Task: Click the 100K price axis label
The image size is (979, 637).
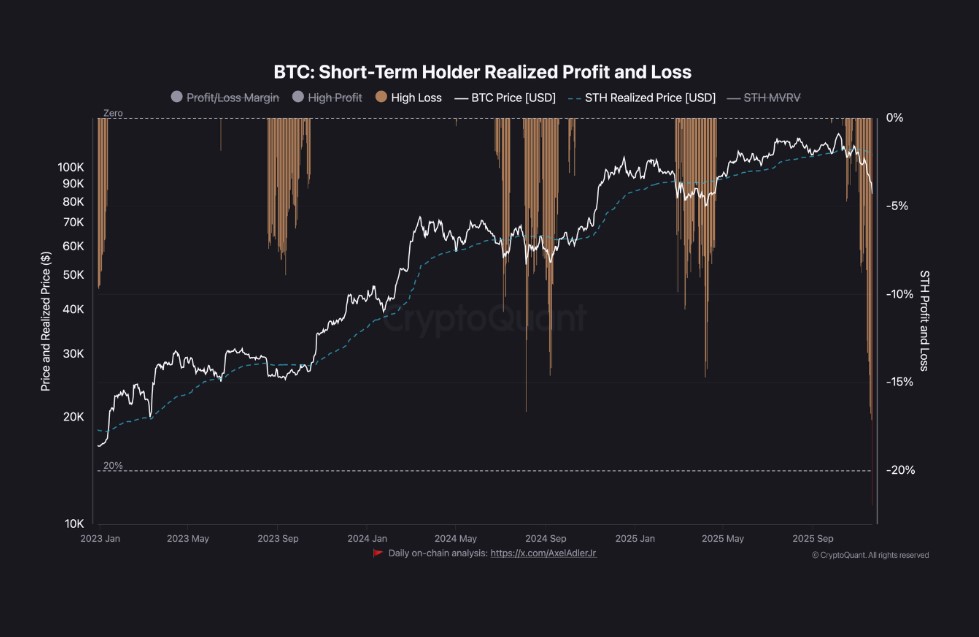Action: pos(72,166)
